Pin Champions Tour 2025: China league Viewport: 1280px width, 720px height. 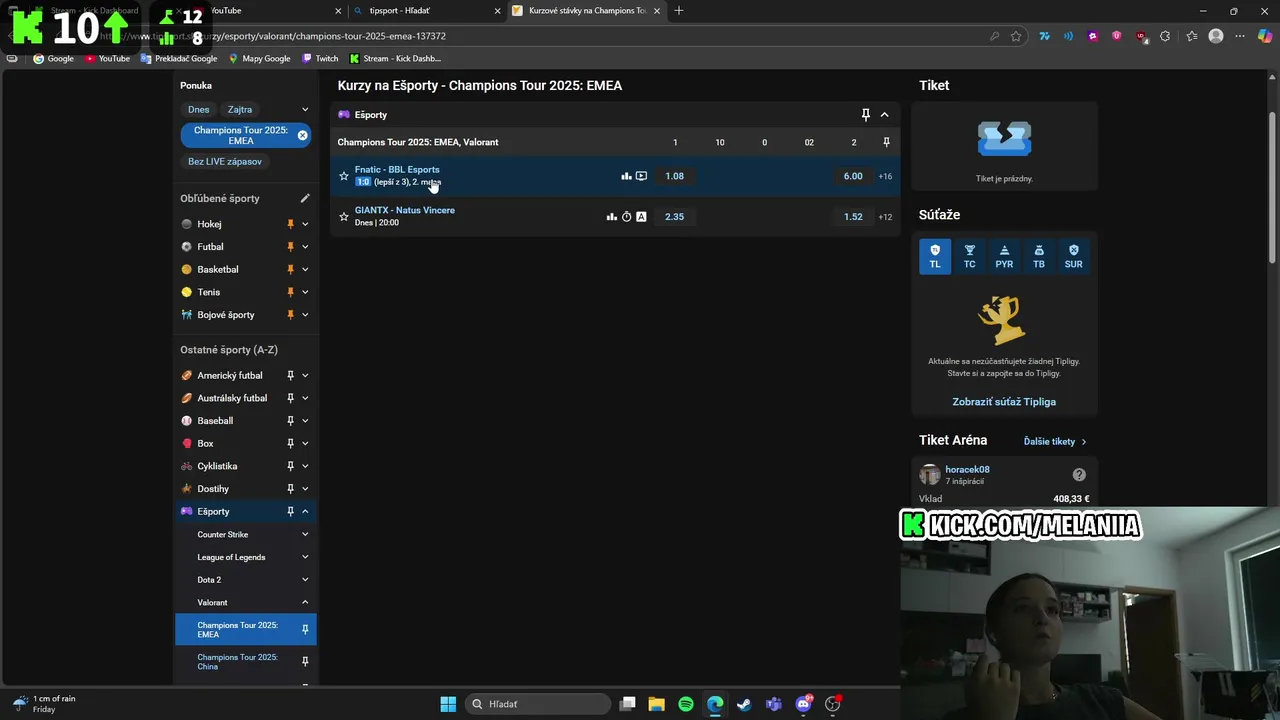pyautogui.click(x=305, y=661)
